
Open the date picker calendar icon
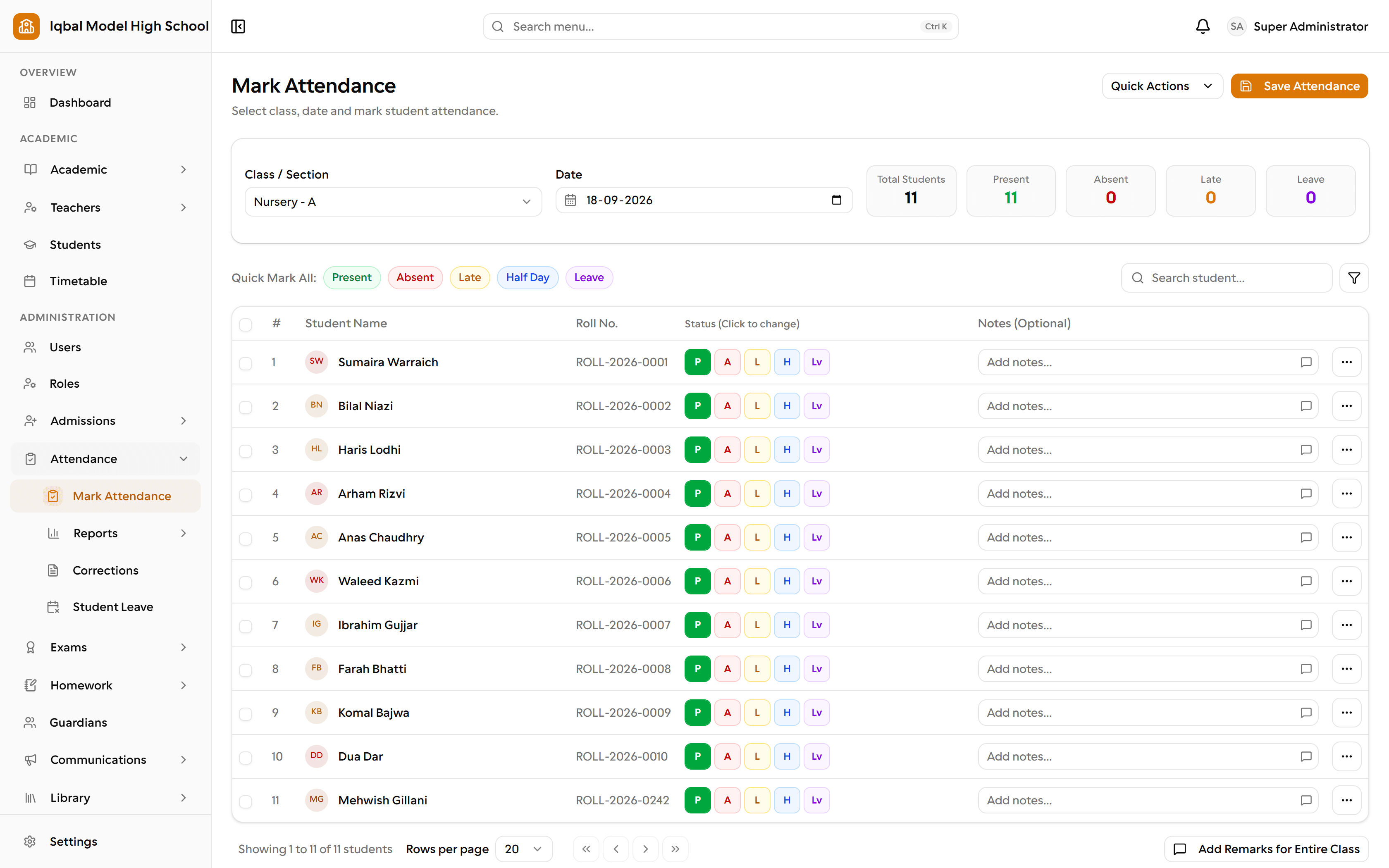click(836, 200)
